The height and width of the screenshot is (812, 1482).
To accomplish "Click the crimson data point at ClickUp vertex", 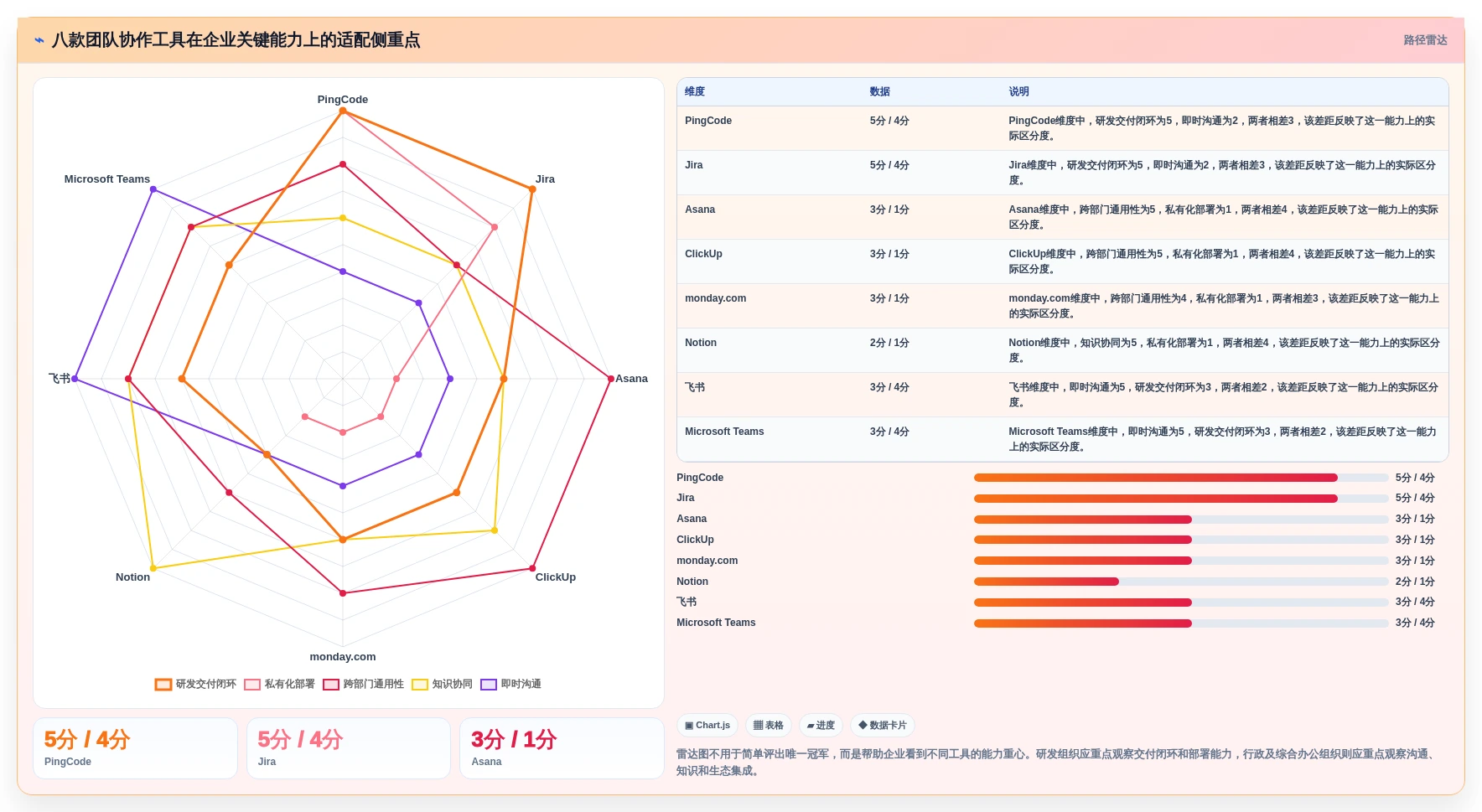I will [532, 568].
